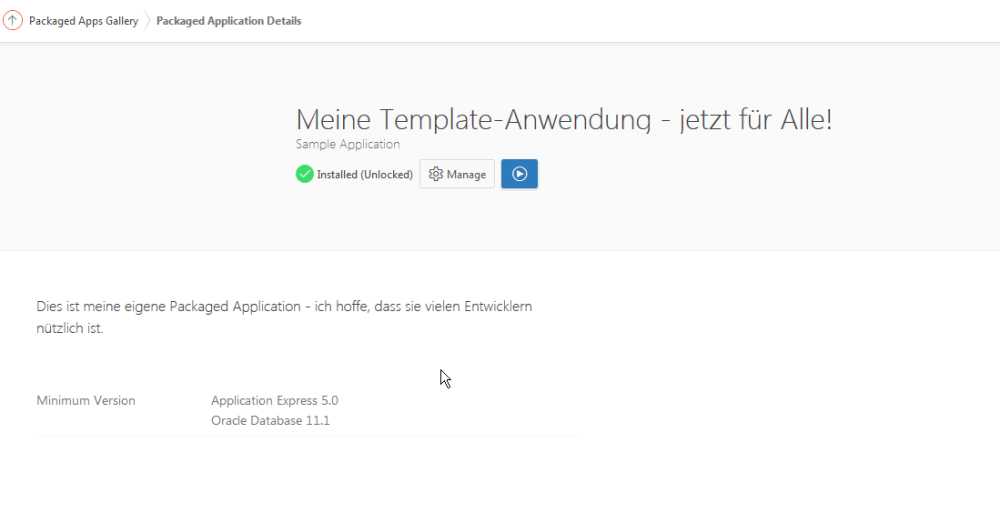
Task: Click the Meine Template-Anwendung title
Action: (x=564, y=119)
